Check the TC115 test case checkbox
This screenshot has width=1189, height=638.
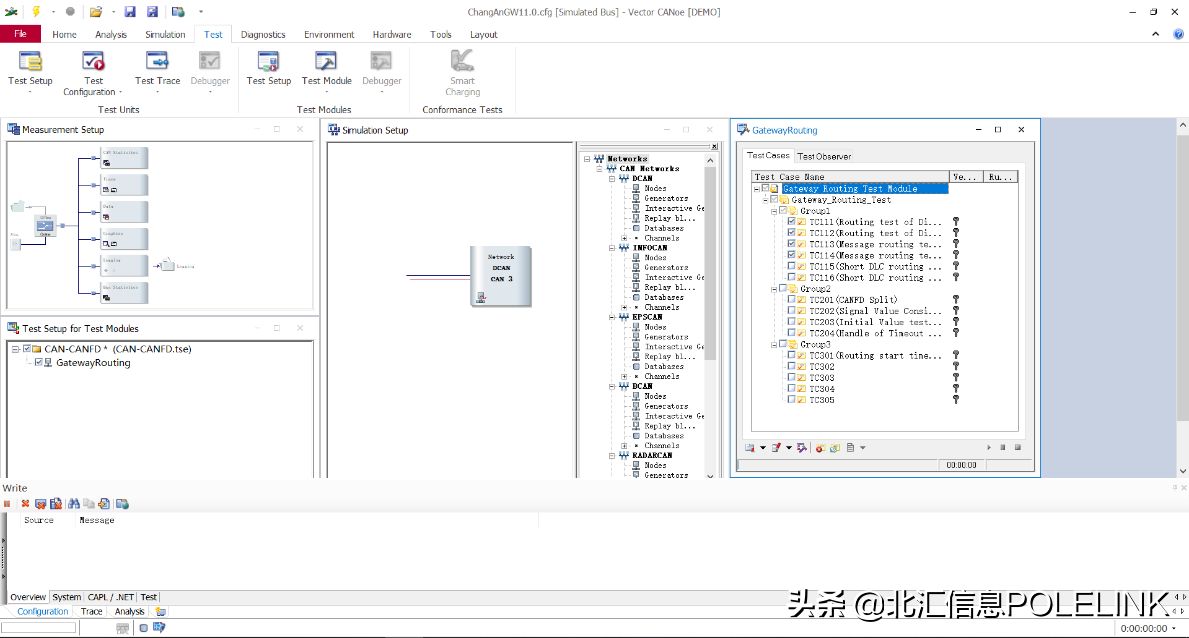(792, 266)
